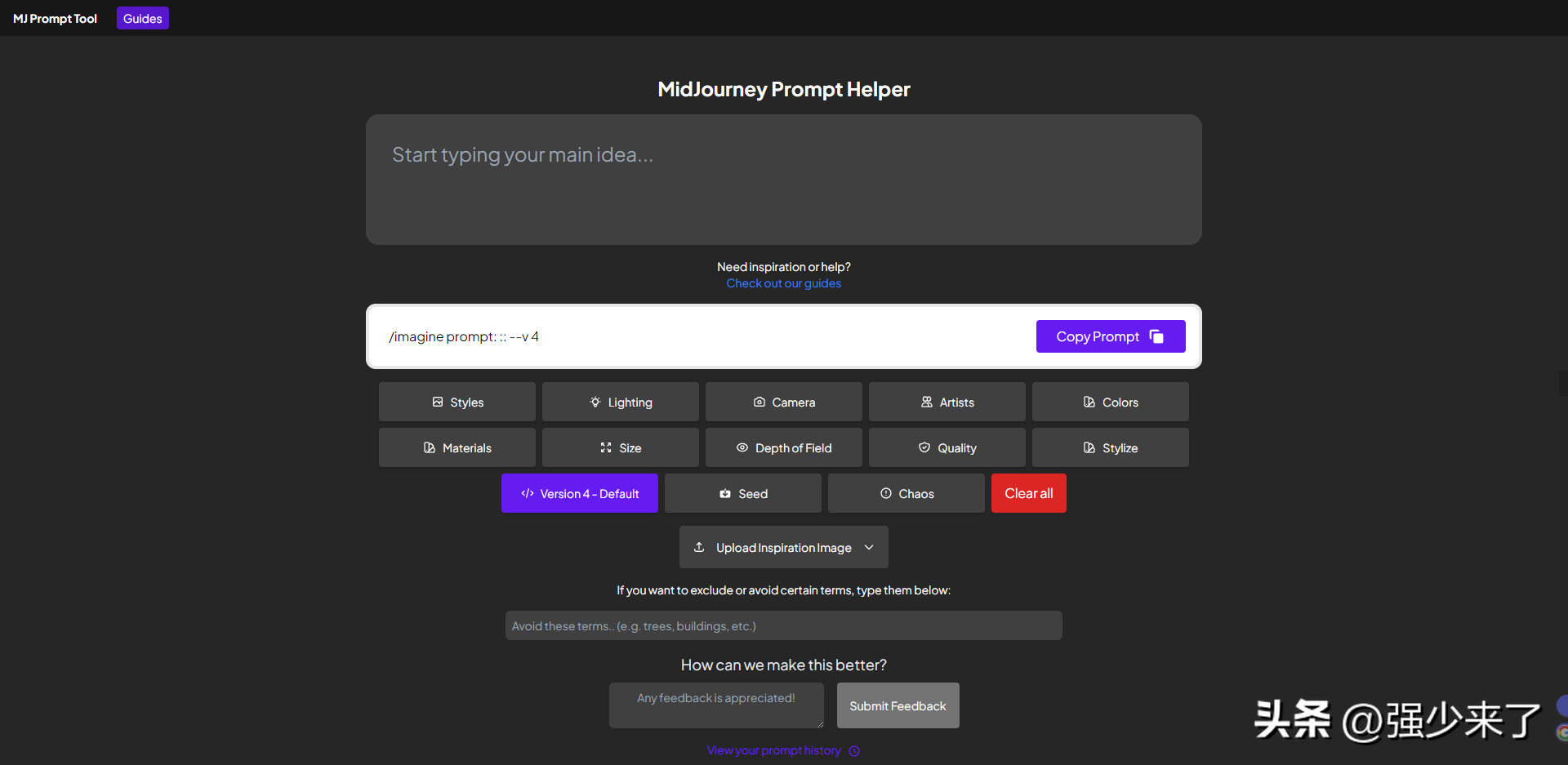The width and height of the screenshot is (1568, 765).
Task: Open the Guides tab
Action: tap(143, 18)
